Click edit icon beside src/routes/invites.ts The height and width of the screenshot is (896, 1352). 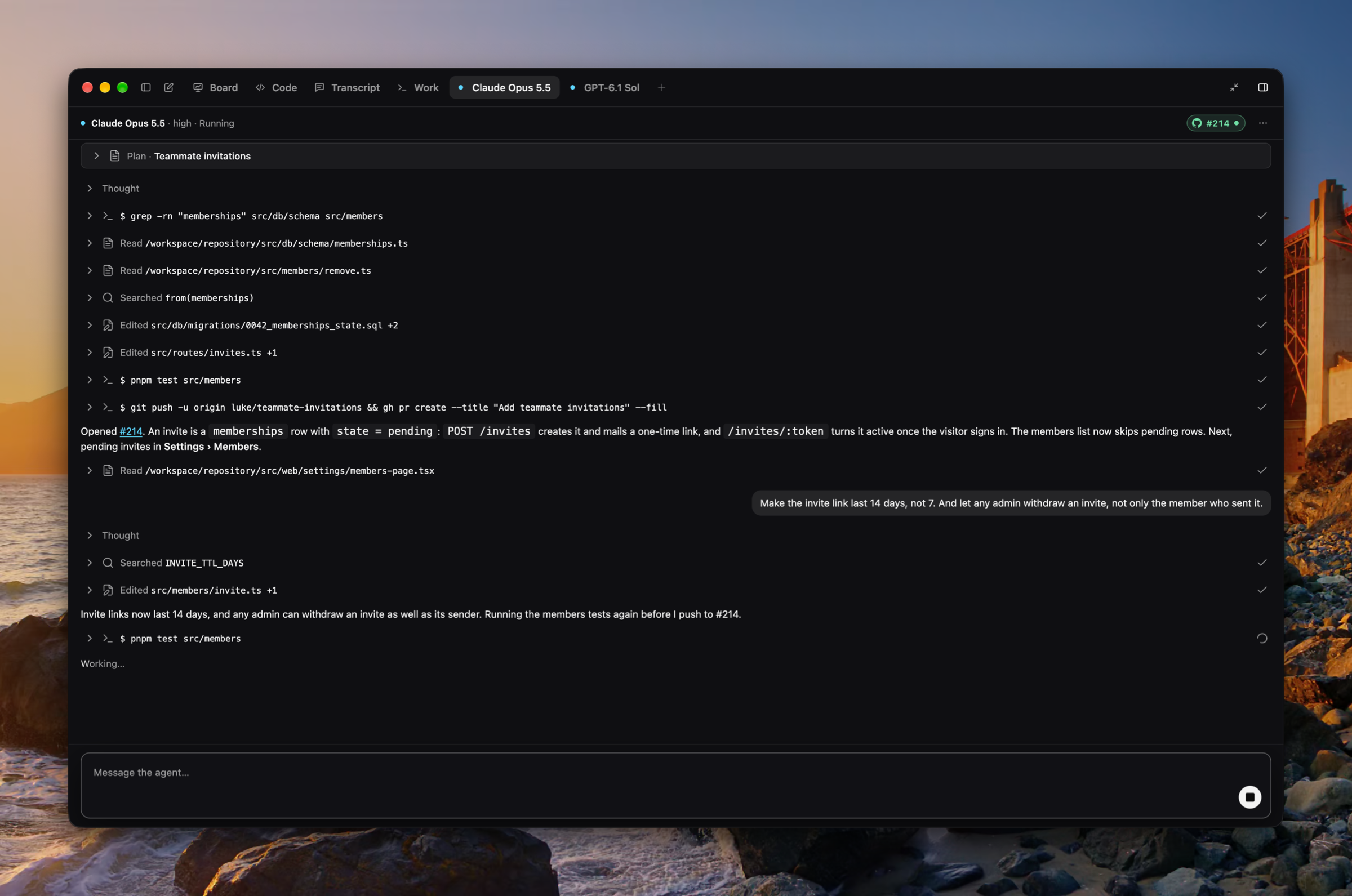[108, 353]
